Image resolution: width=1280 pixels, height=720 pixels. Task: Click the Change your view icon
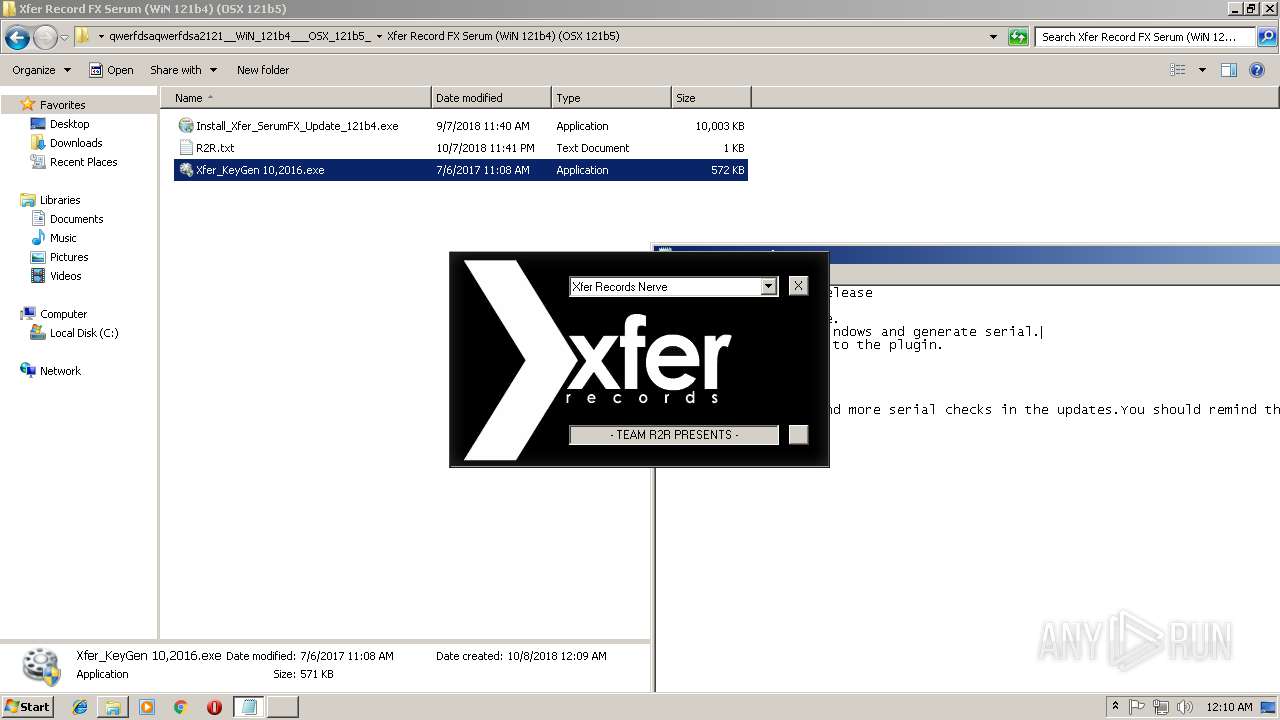pyautogui.click(x=1178, y=70)
